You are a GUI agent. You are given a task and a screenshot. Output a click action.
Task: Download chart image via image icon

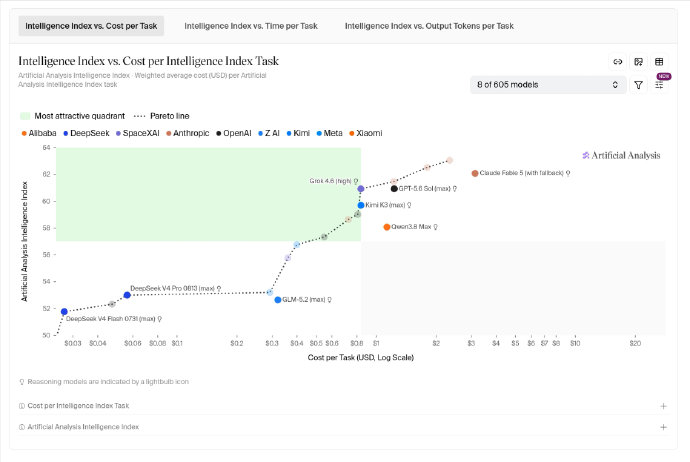(x=639, y=62)
